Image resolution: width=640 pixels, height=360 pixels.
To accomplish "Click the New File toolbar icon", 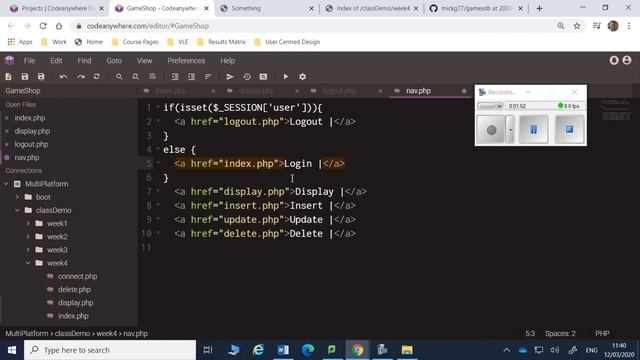I will [8, 77].
